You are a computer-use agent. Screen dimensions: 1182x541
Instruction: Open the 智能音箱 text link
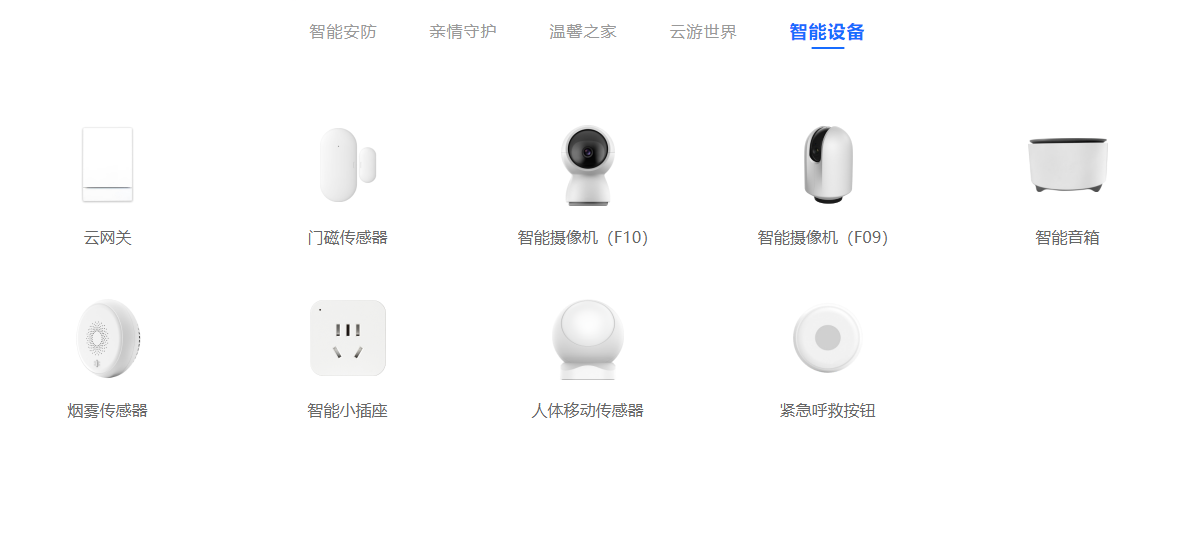1067,238
